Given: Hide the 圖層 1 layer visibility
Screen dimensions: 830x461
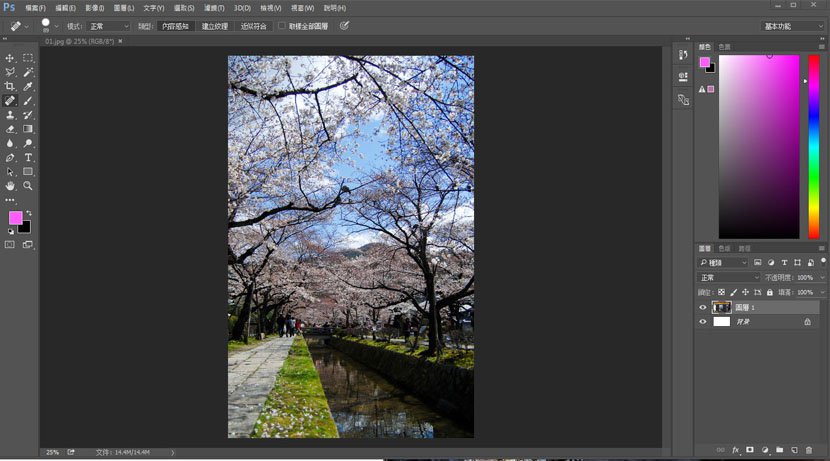Looking at the screenshot, I should 703,308.
